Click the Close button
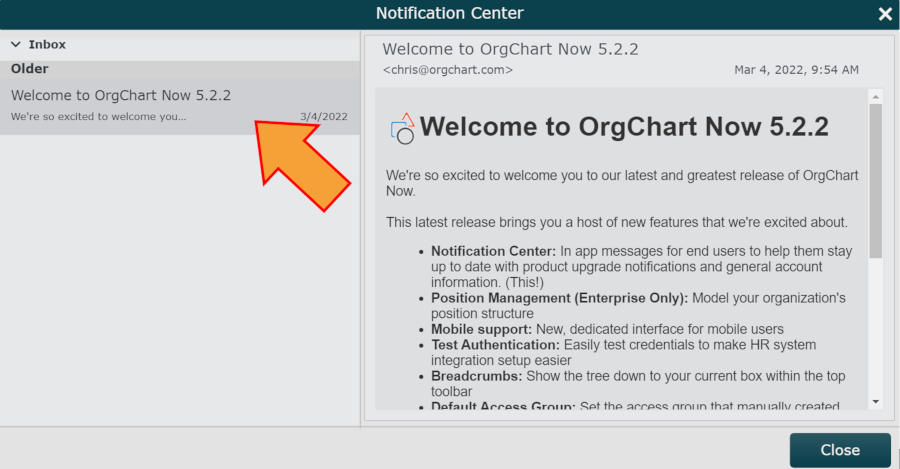 coord(840,450)
